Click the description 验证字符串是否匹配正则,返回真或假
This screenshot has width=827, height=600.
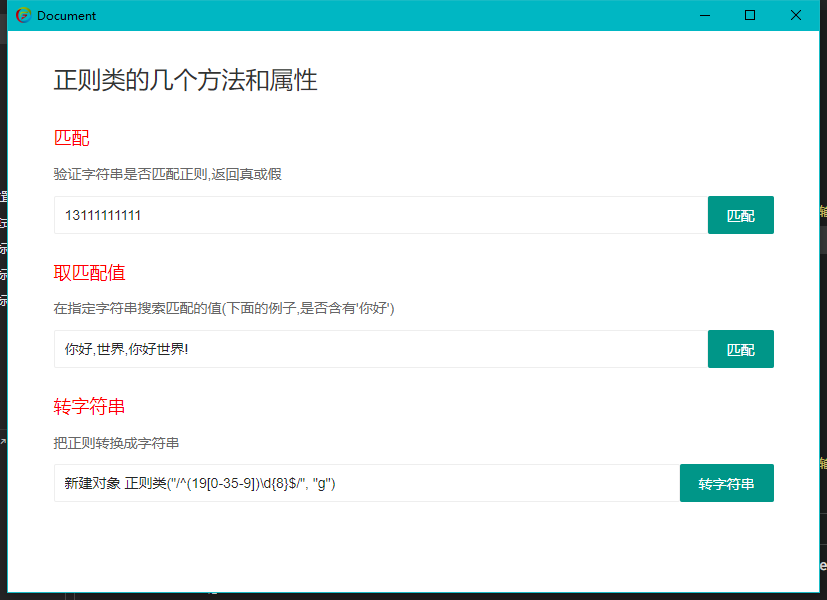pyautogui.click(x=168, y=174)
